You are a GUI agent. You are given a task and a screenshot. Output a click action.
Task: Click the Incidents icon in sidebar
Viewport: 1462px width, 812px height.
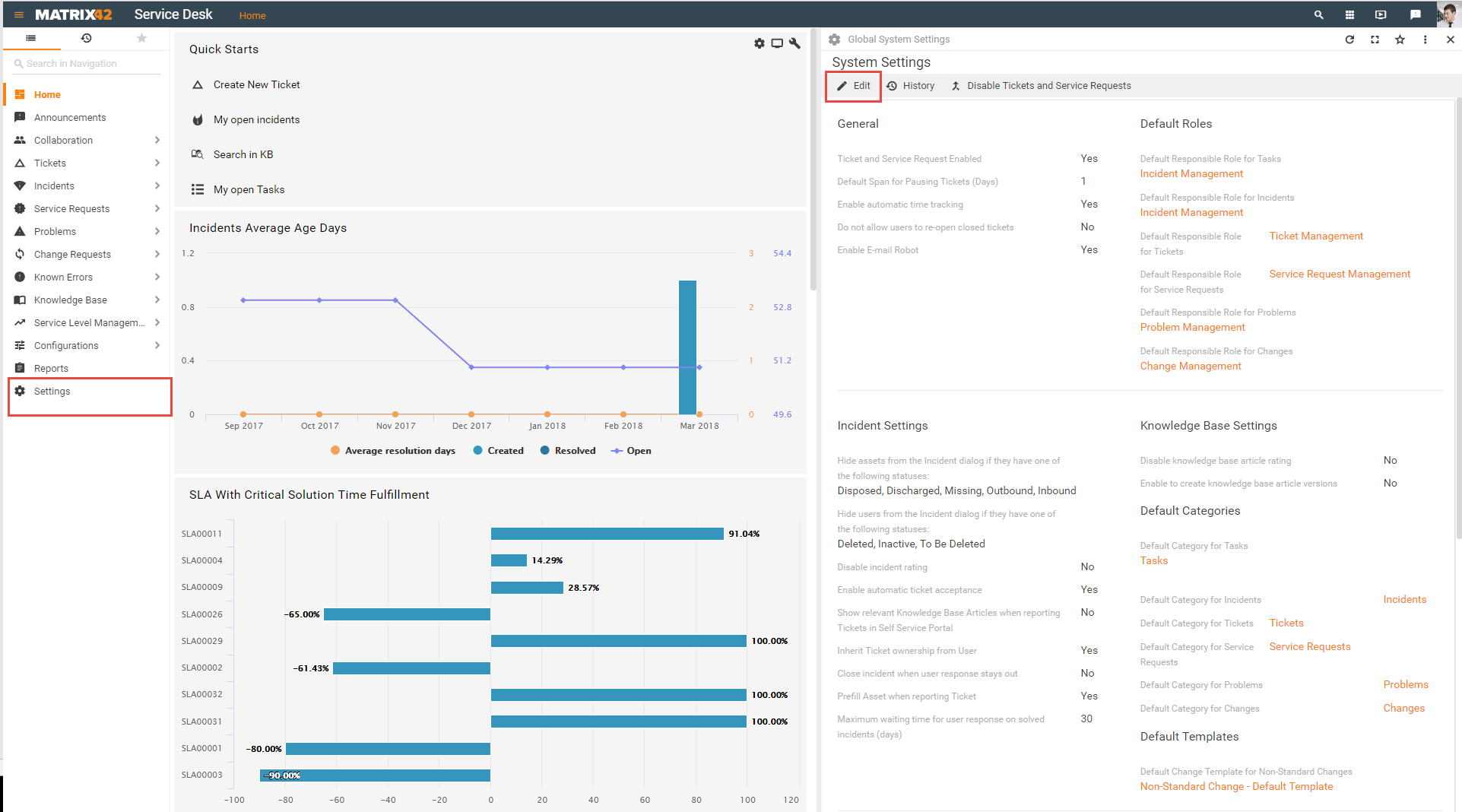point(20,186)
